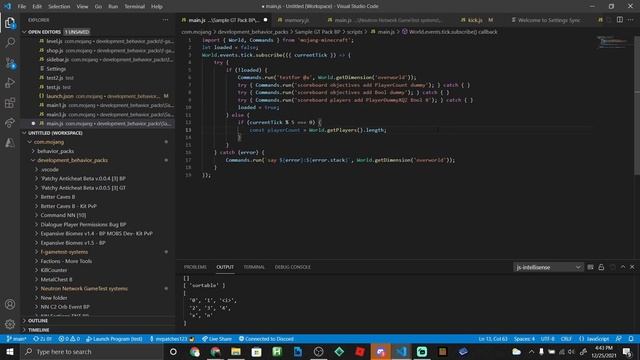Expand the Timeline section

[x=97, y=330]
